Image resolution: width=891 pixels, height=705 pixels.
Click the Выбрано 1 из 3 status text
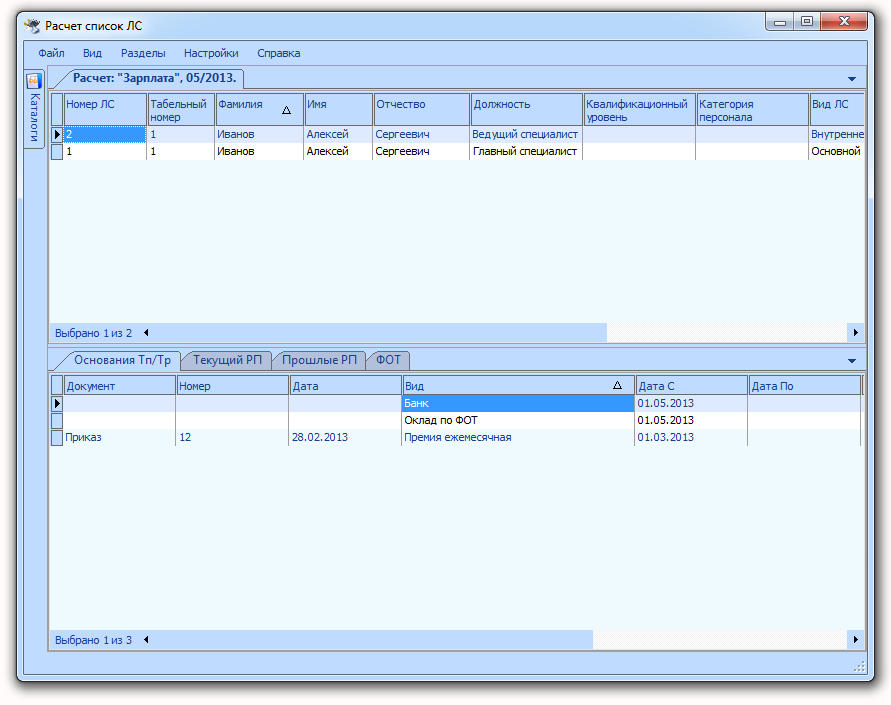coord(93,640)
